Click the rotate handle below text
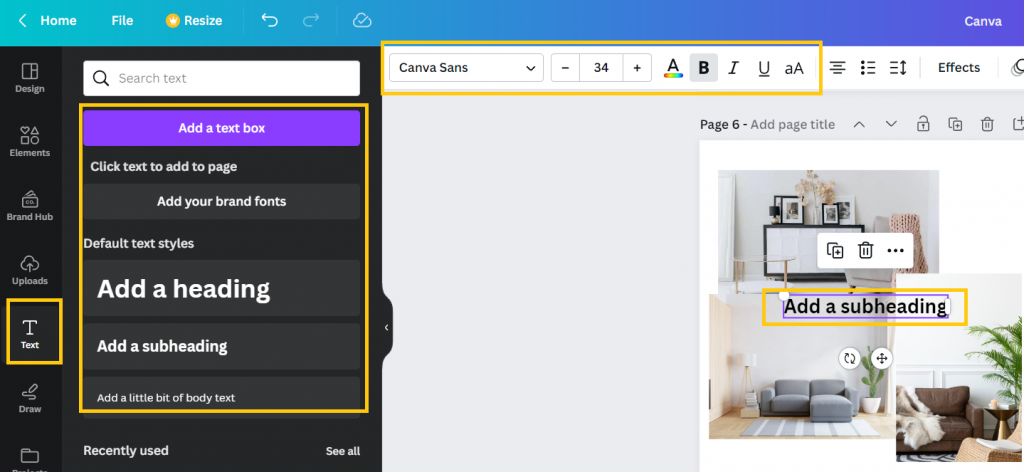1024x472 pixels. pos(850,358)
